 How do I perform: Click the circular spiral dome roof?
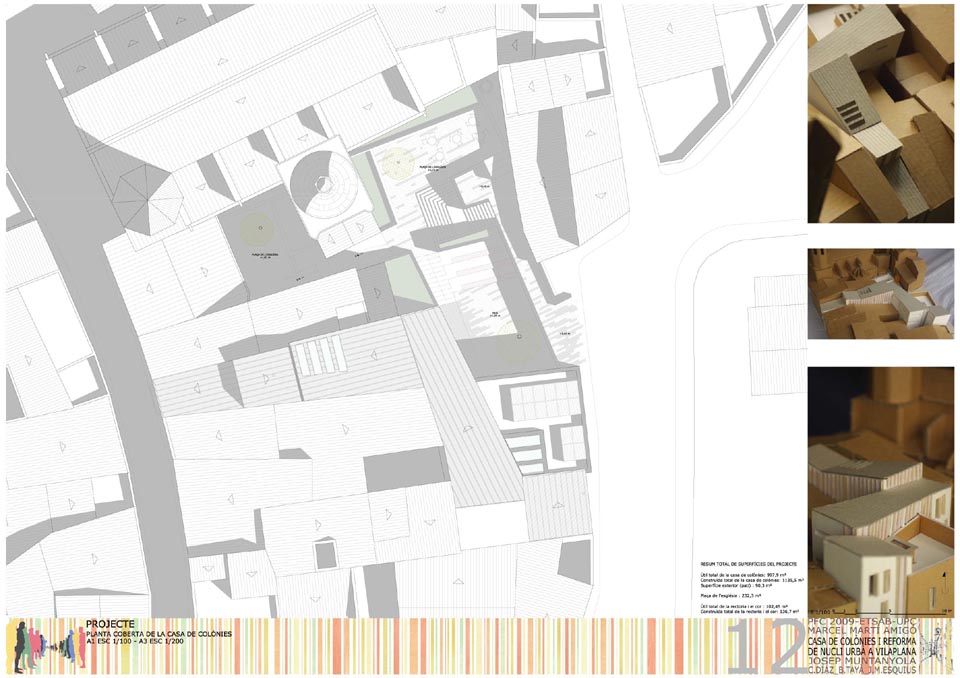[x=326, y=184]
